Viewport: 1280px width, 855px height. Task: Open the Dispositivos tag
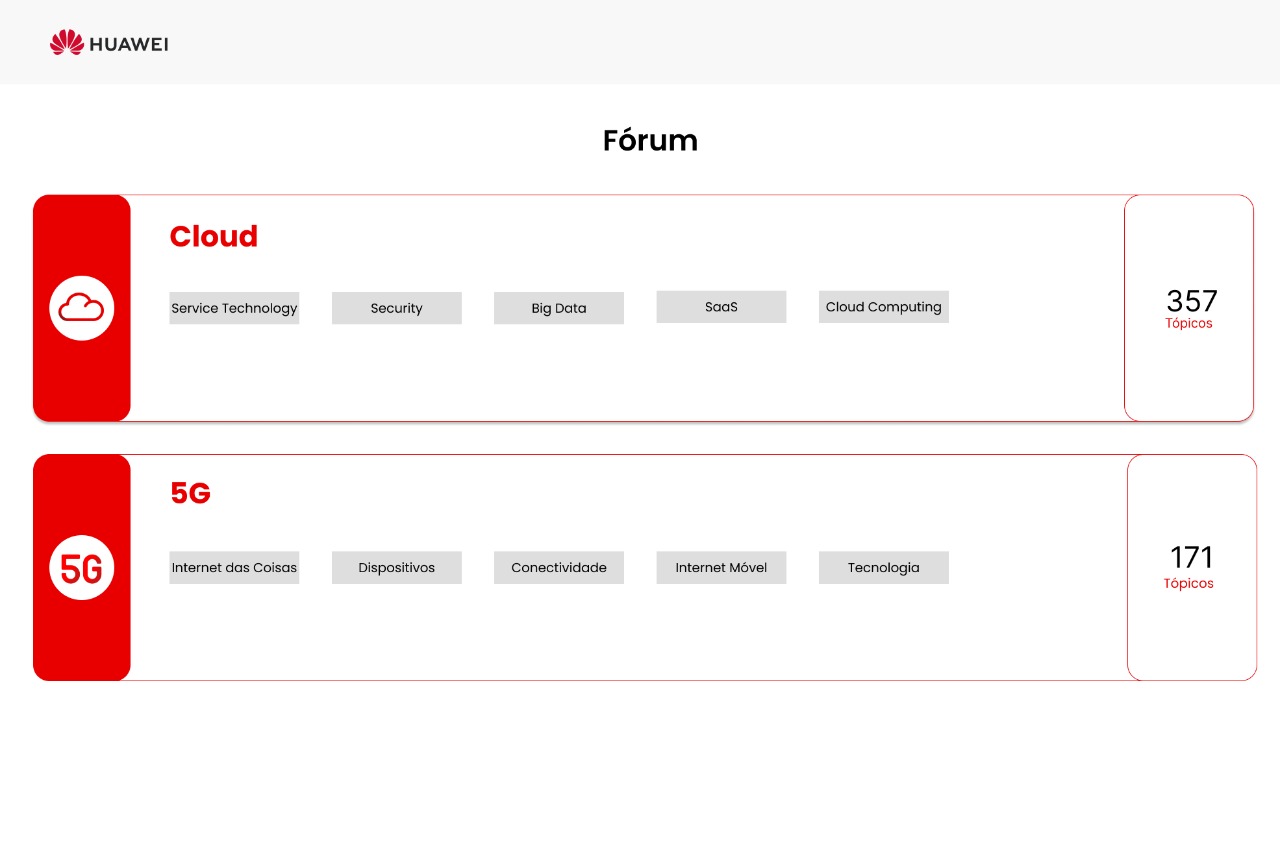point(397,568)
